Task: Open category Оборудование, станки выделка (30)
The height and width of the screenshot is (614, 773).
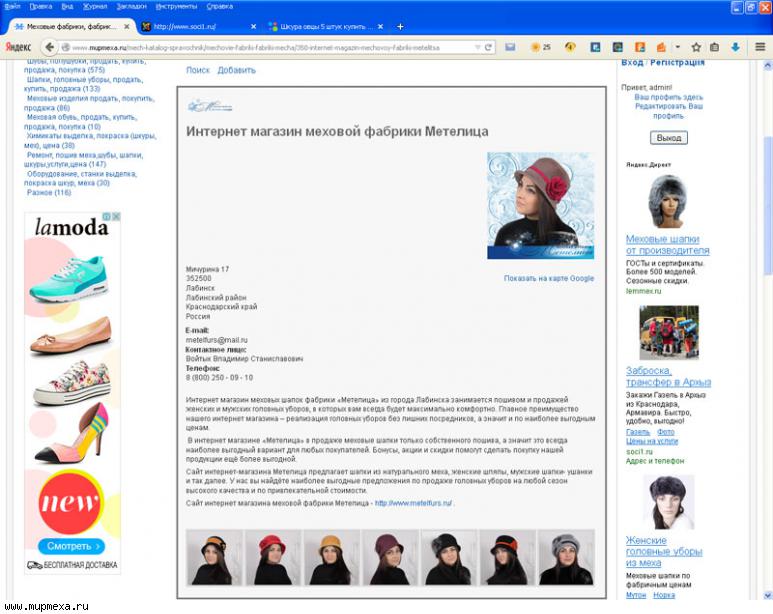Action: 80,178
